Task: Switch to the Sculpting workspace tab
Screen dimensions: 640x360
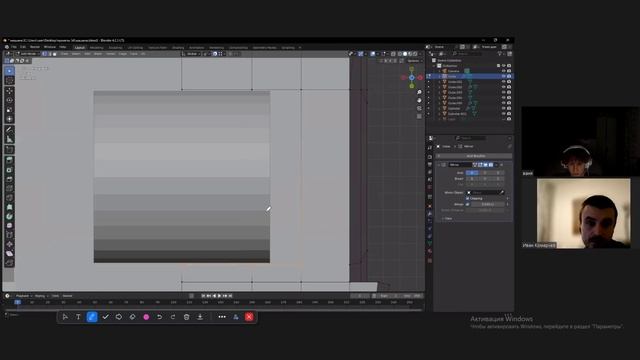Action: coord(116,47)
